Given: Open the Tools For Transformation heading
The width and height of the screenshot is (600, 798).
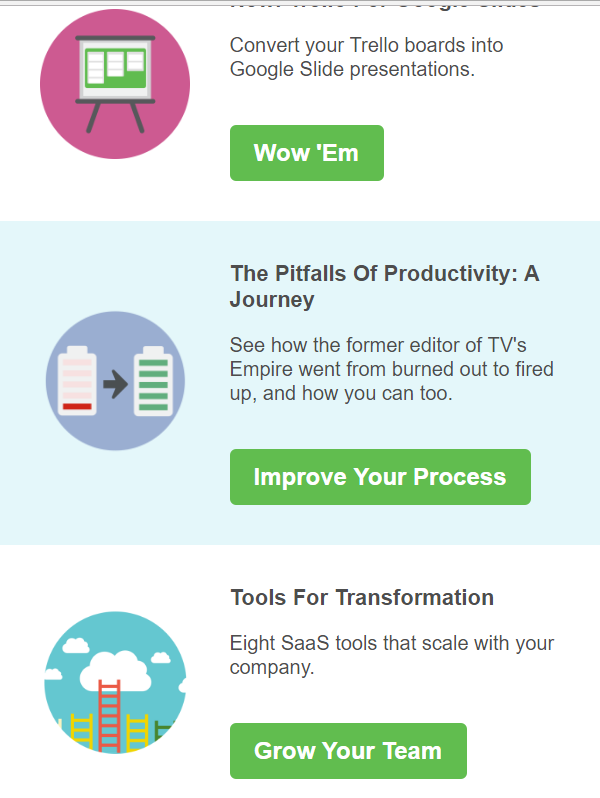Looking at the screenshot, I should click(362, 598).
